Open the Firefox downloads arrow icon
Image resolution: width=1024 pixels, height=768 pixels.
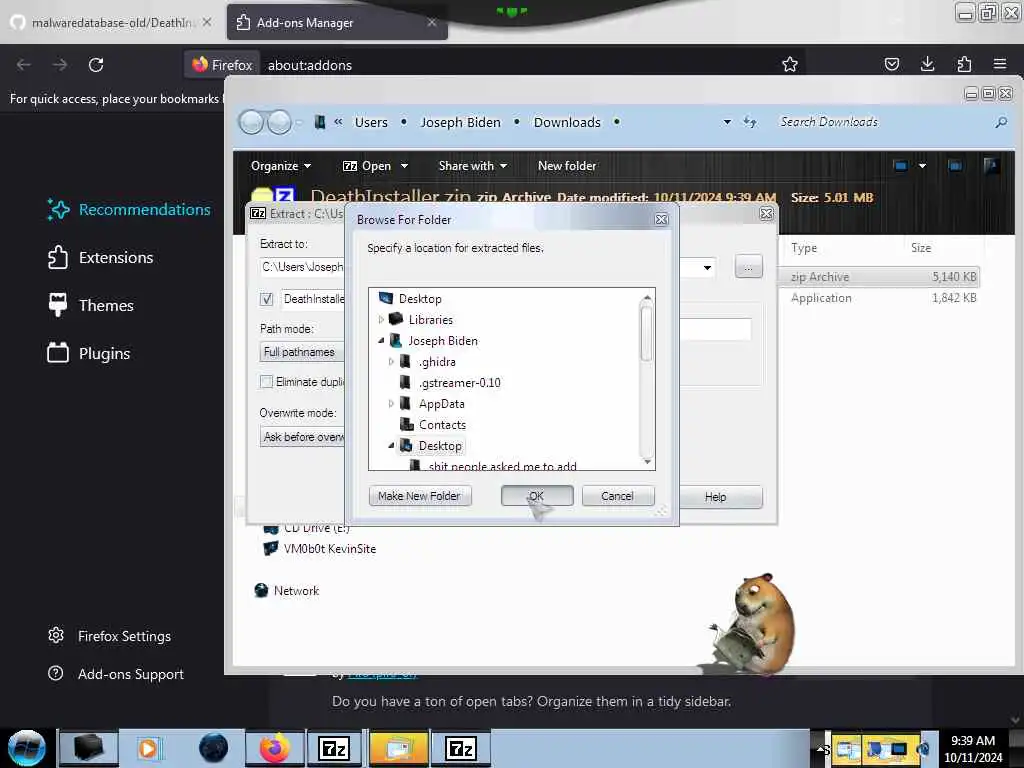(x=927, y=64)
